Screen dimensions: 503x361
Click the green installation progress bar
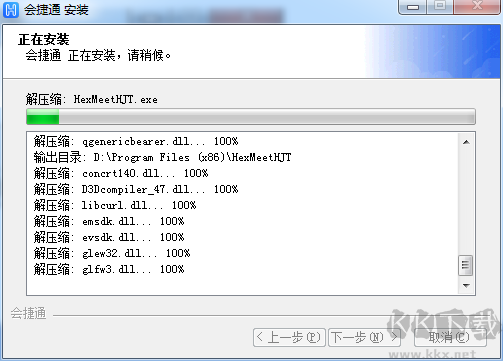pyautogui.click(x=251, y=117)
